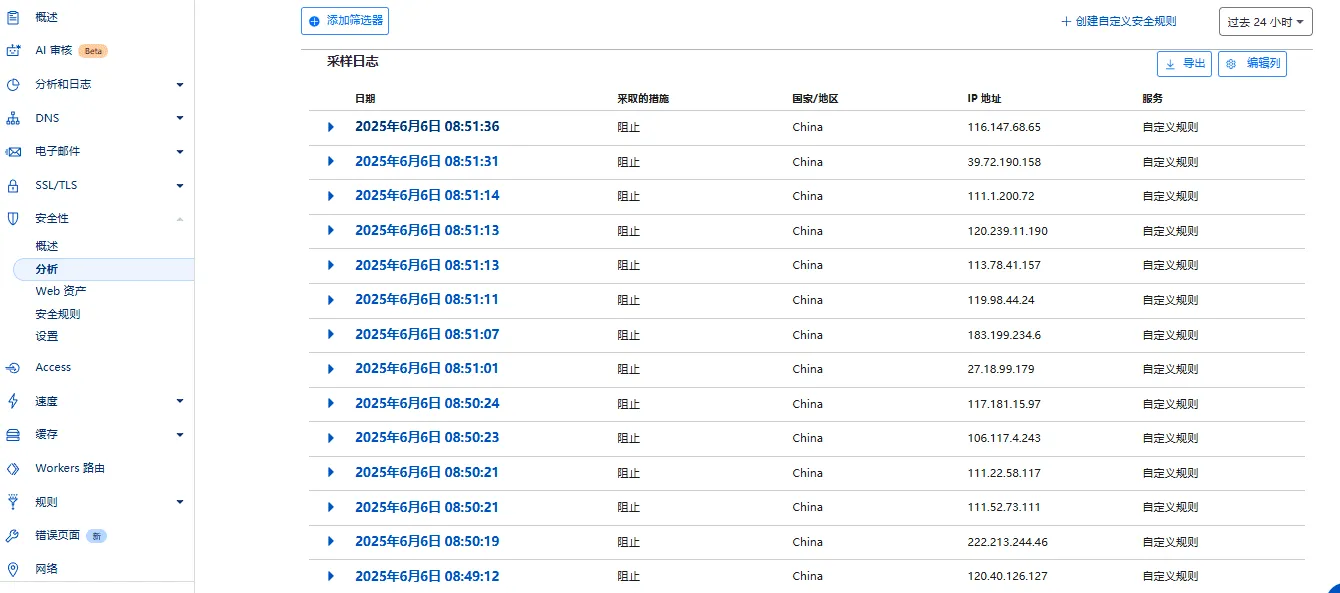Expand the 分析和日志 sidebar menu

180,85
